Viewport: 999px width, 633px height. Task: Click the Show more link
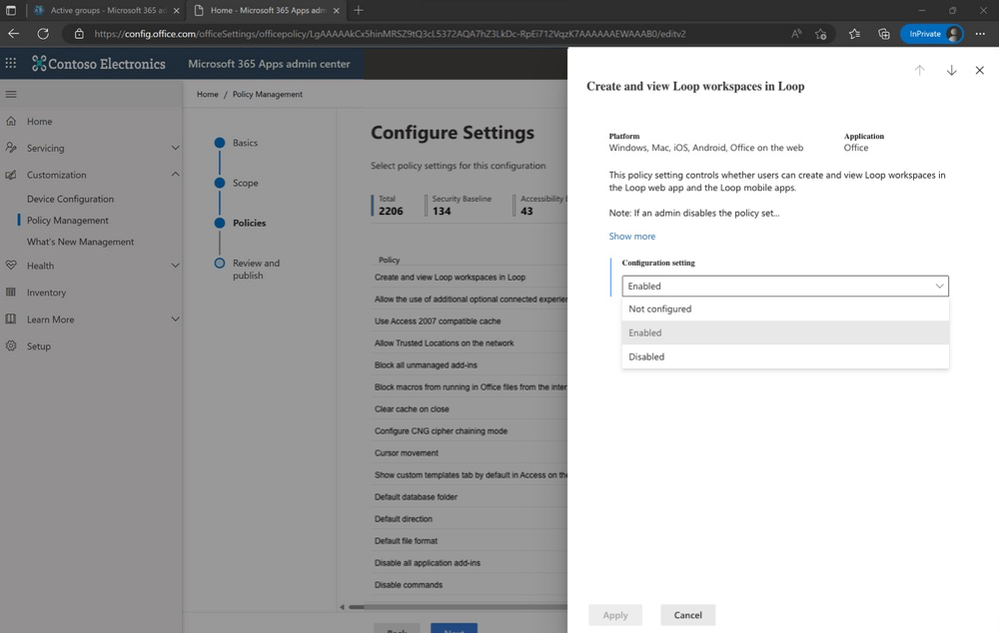pos(631,236)
